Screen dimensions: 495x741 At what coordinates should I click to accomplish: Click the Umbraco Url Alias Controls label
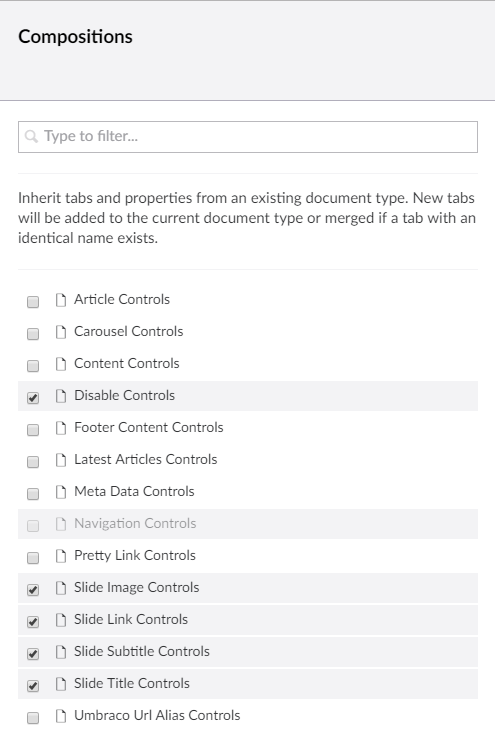click(x=157, y=715)
